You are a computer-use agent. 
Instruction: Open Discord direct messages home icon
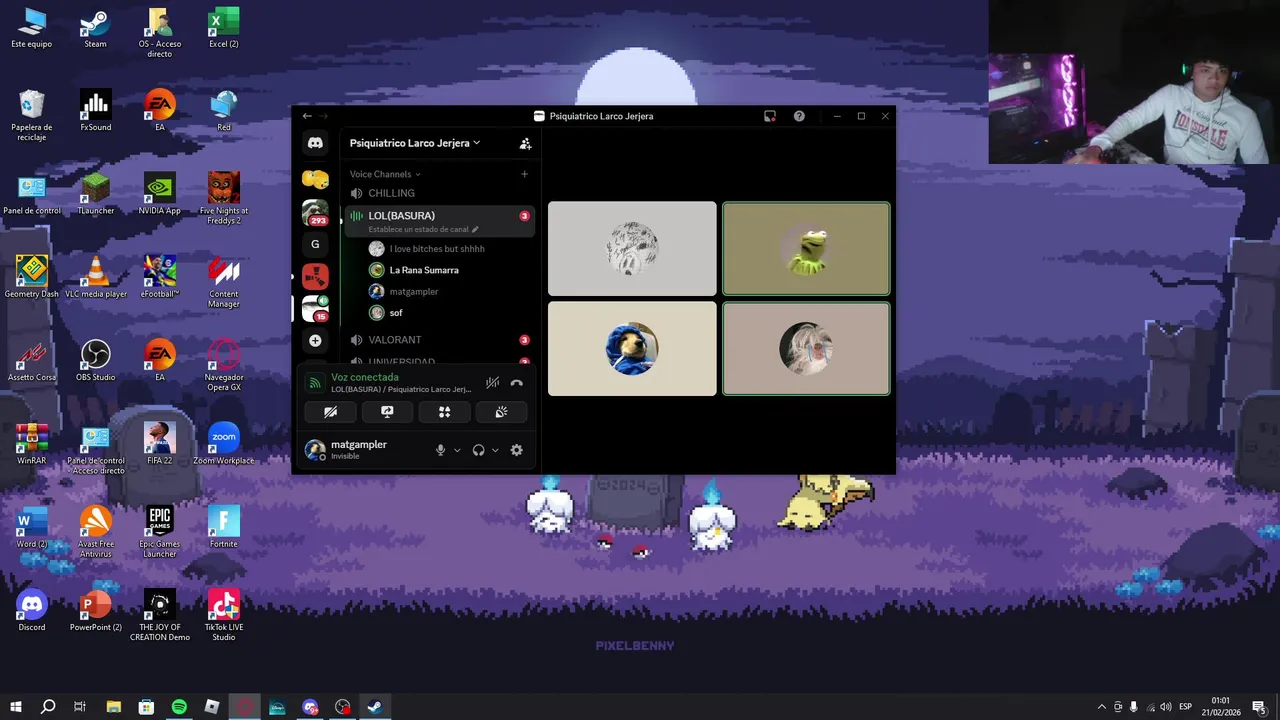(x=315, y=143)
